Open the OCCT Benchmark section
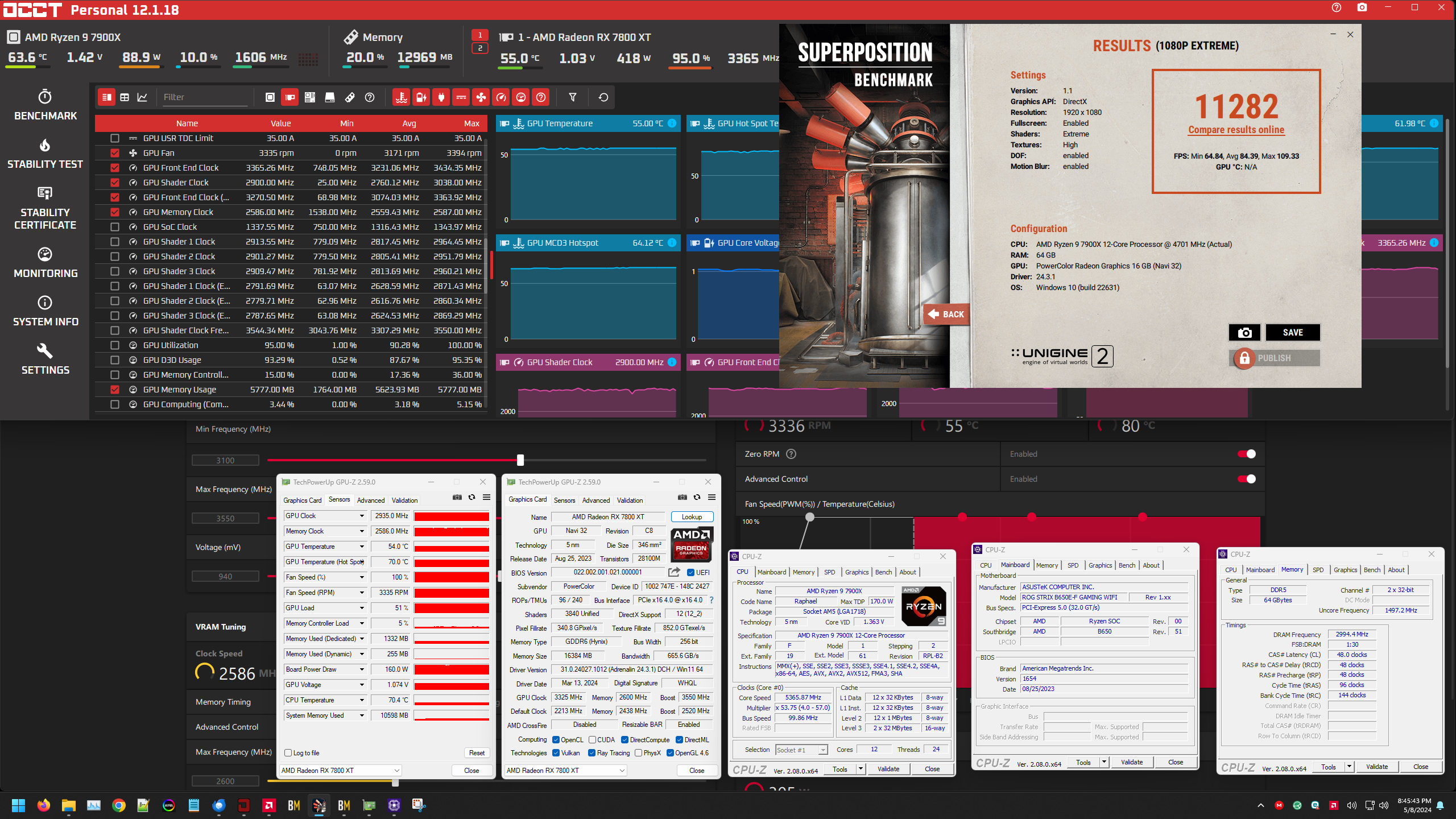Viewport: 1456px width, 819px height. [x=45, y=105]
